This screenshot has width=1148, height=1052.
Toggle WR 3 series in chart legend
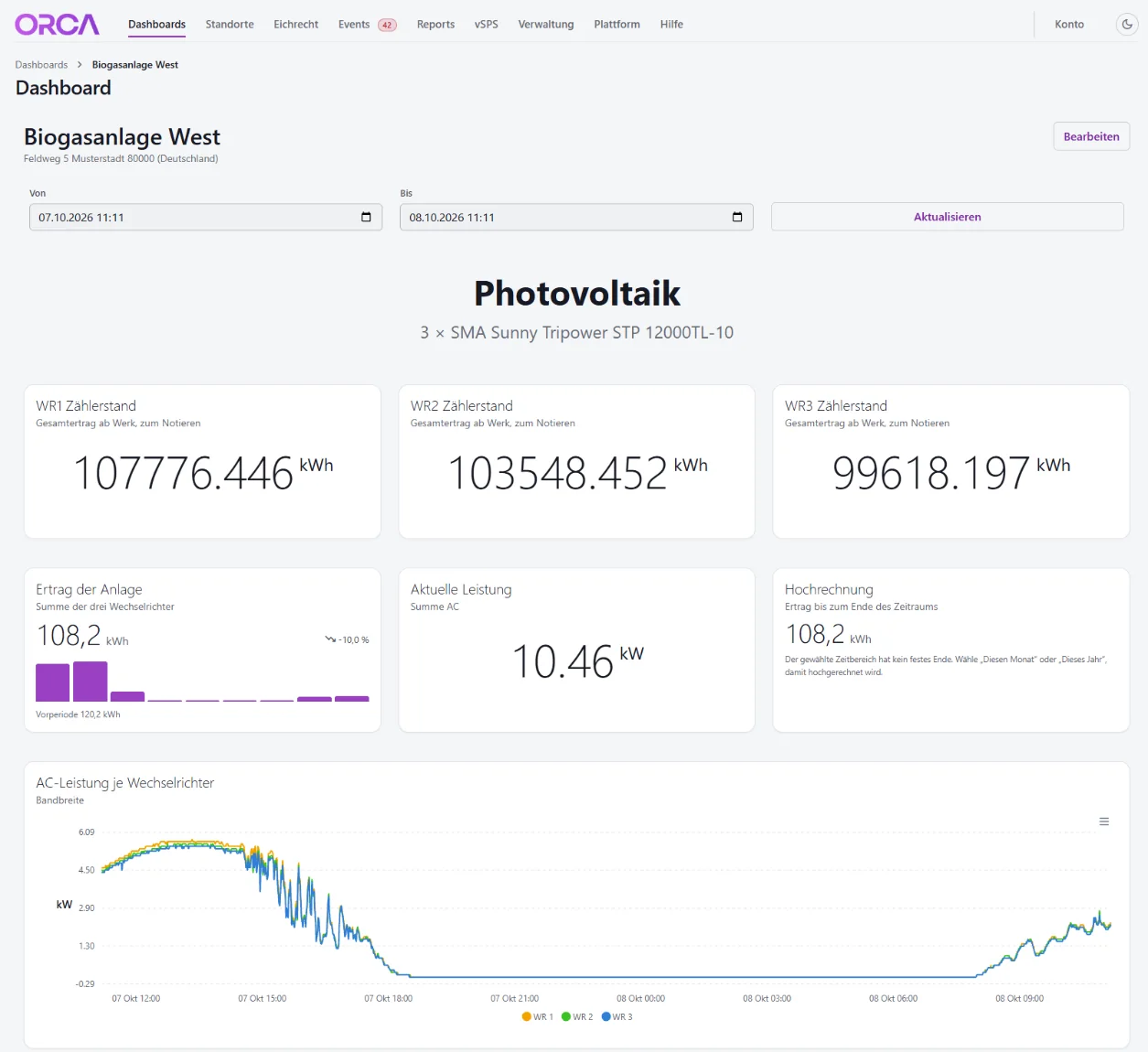[617, 1016]
